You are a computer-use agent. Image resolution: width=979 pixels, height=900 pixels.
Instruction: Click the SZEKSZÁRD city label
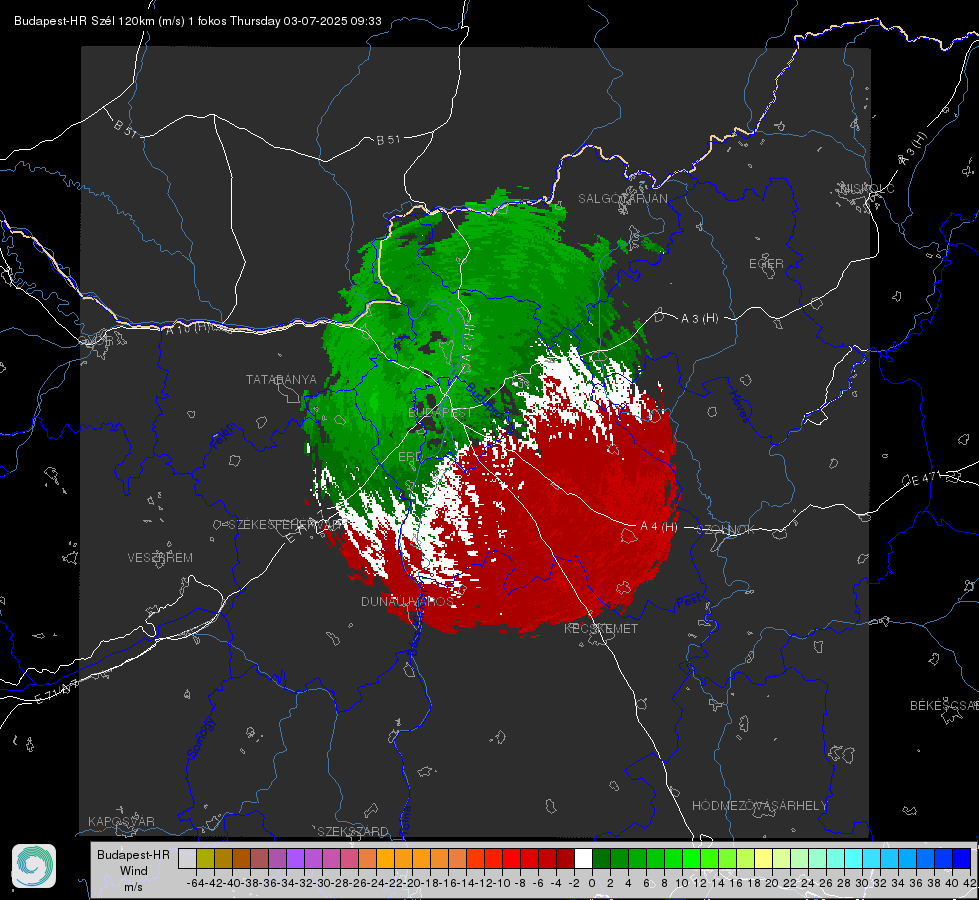pos(353,831)
